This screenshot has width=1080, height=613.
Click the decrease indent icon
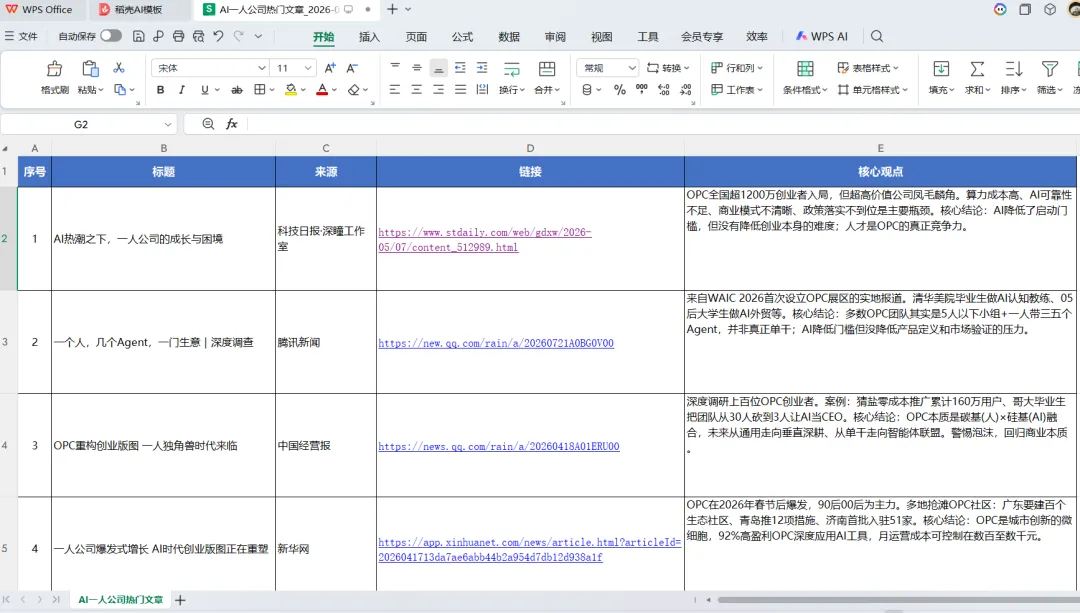pyautogui.click(x=460, y=67)
